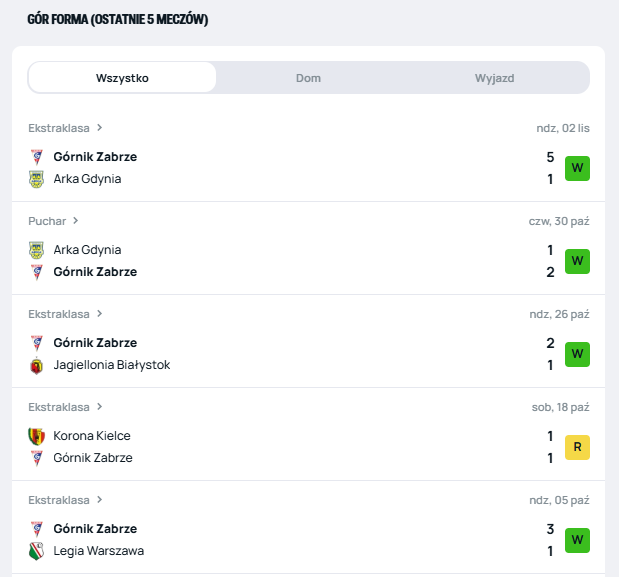
Task: Open Ekstraklasa chevron for 18 paź match
Action: click(x=100, y=407)
